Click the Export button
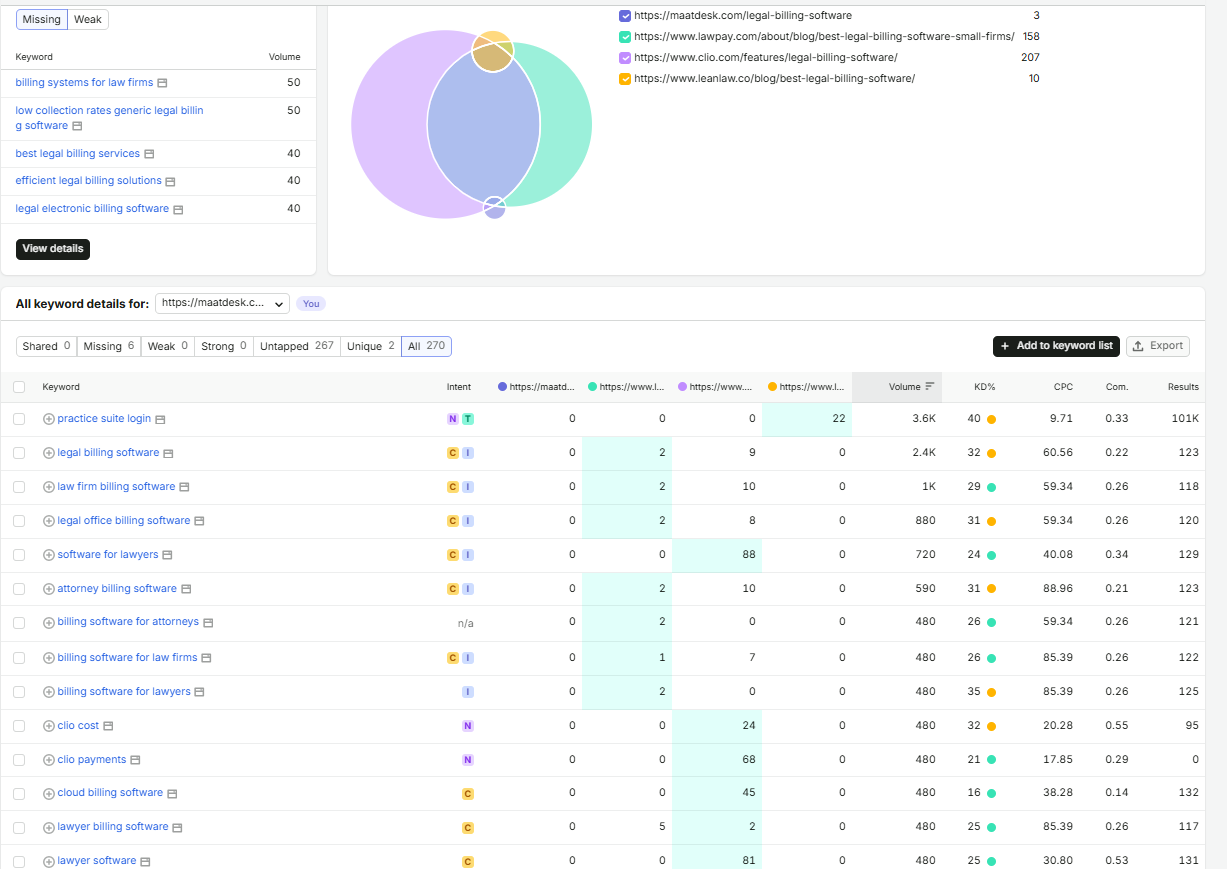The width and height of the screenshot is (1227, 869). (x=1158, y=346)
